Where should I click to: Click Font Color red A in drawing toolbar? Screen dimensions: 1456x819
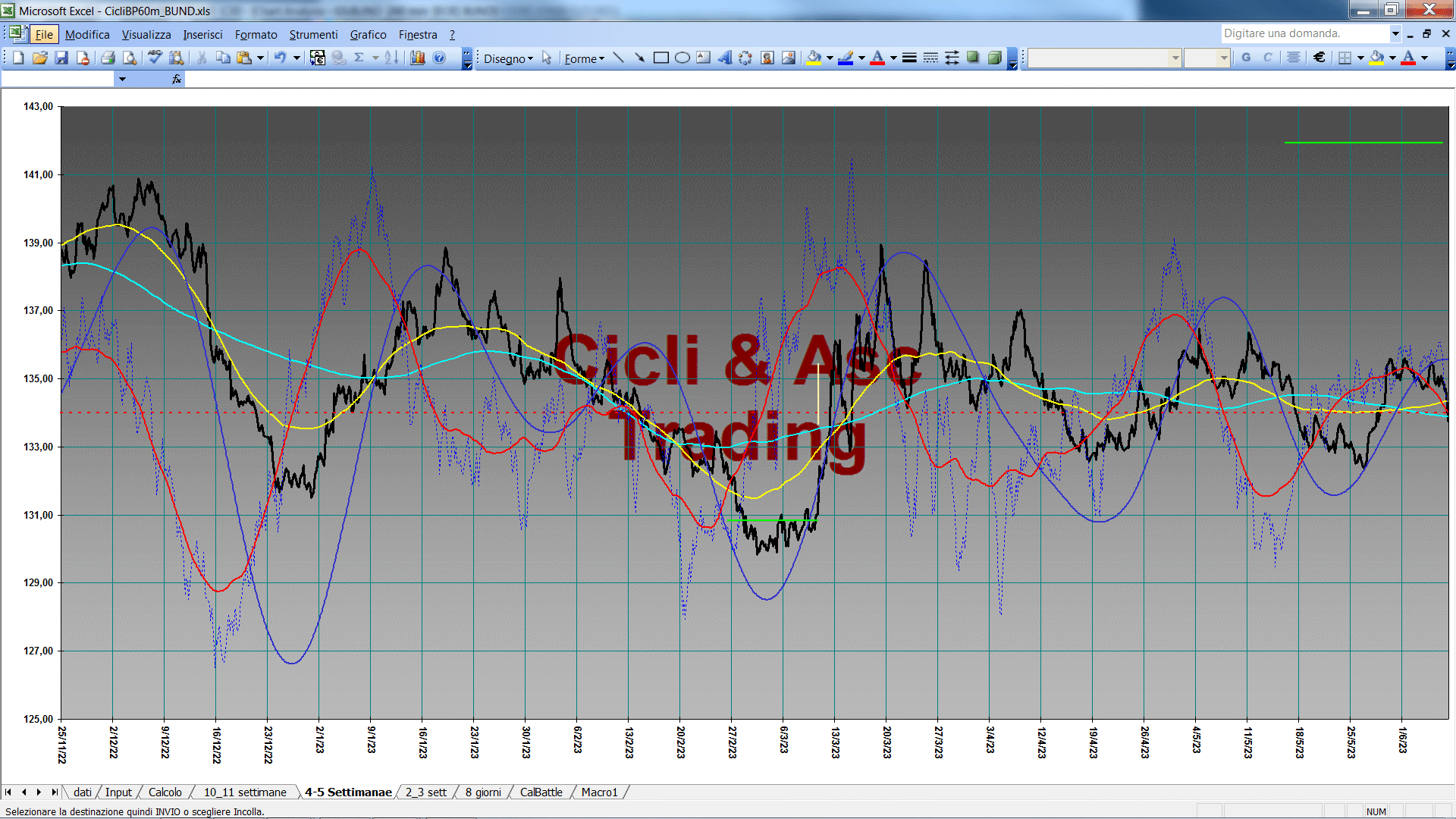pyautogui.click(x=877, y=58)
